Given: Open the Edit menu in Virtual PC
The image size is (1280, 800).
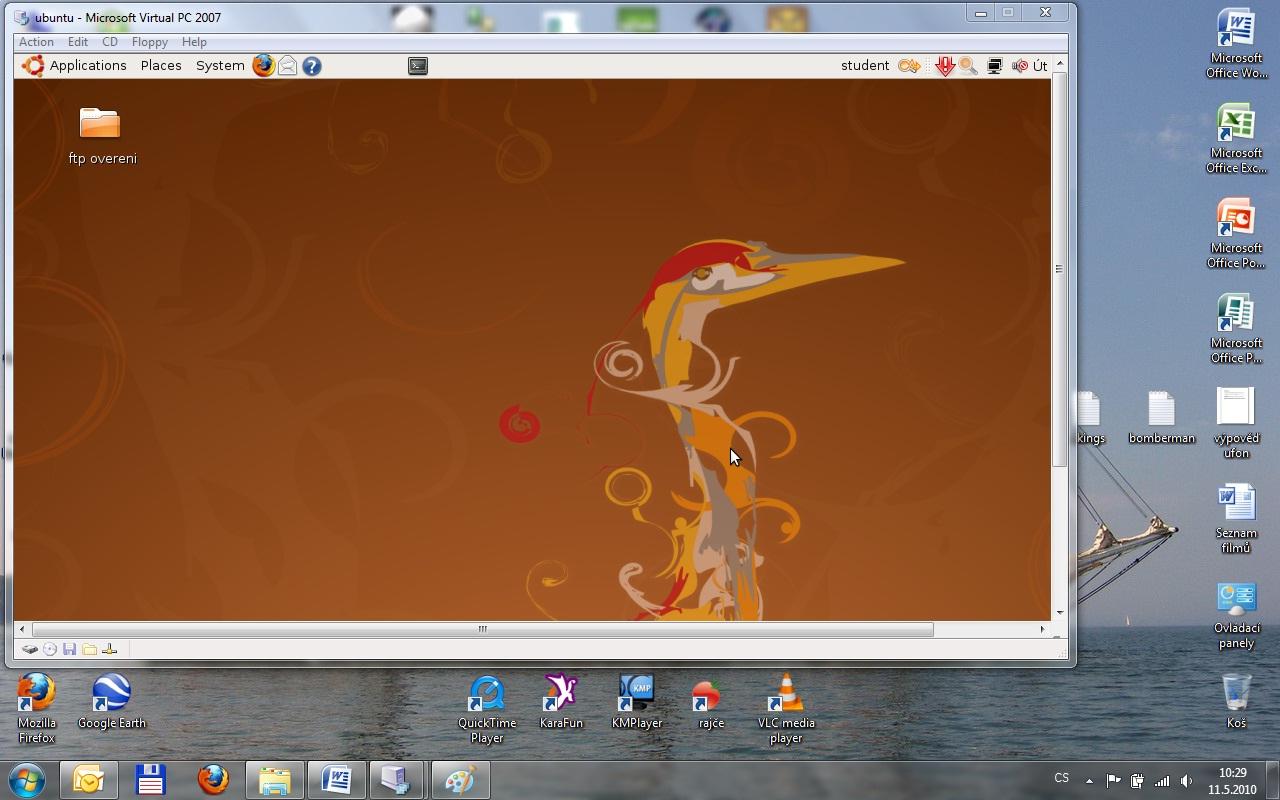Looking at the screenshot, I should point(78,42).
